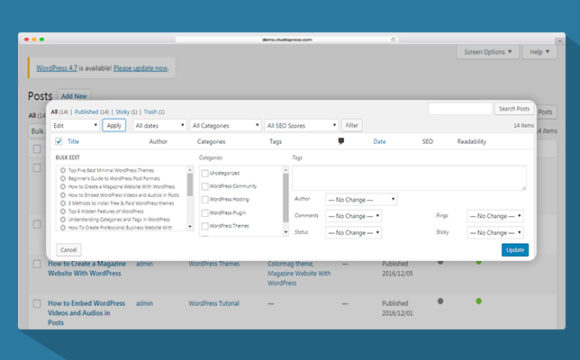
Task: Click Please update now link
Action: [x=141, y=68]
